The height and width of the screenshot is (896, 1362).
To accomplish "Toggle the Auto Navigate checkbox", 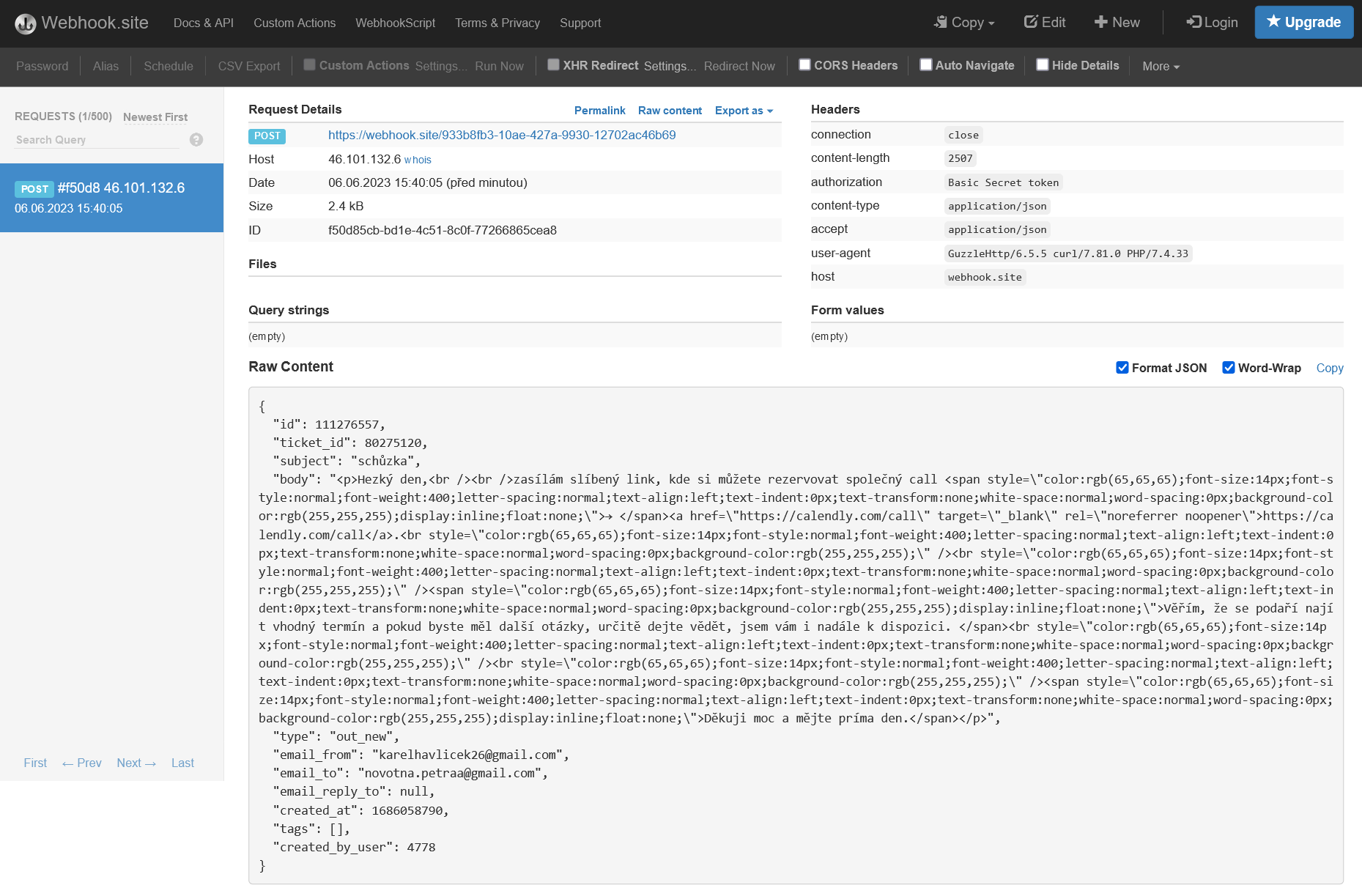I will 926,64.
